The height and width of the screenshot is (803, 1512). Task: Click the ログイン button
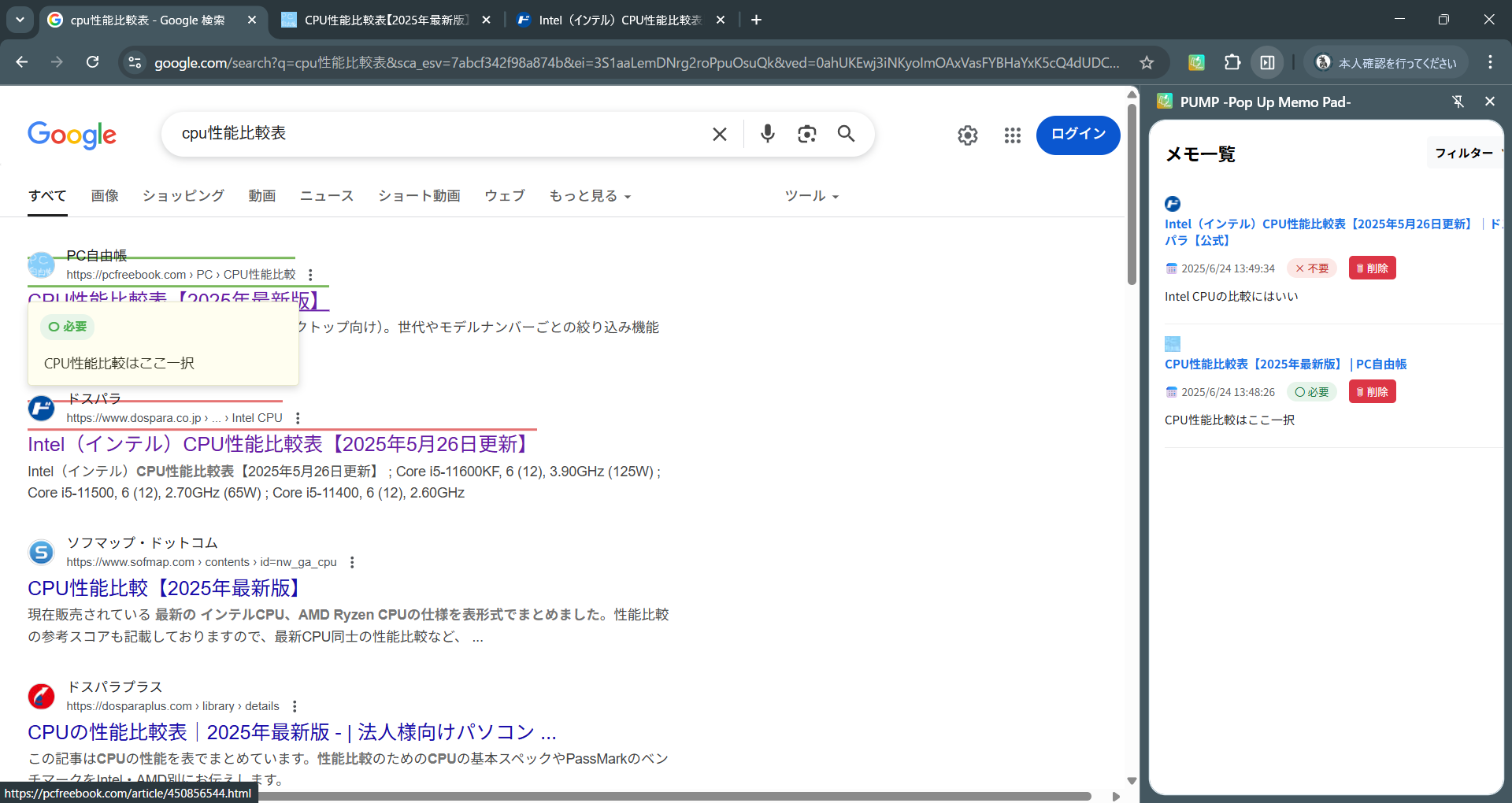pyautogui.click(x=1078, y=135)
